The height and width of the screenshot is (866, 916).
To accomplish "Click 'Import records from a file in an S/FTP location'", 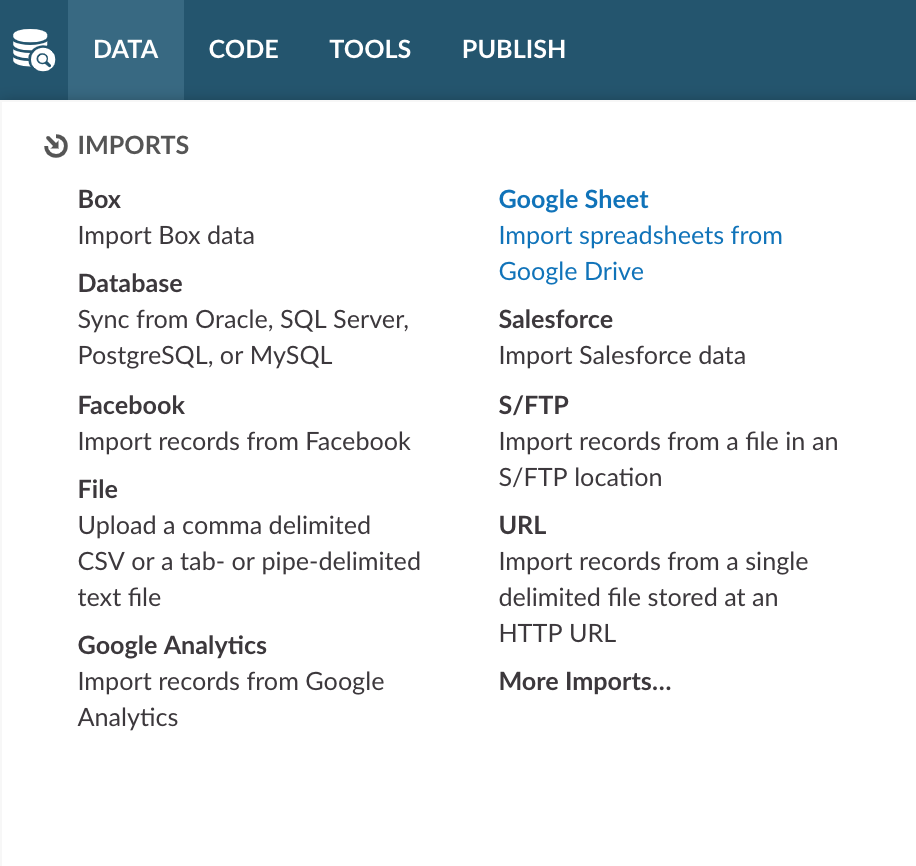I will click(x=668, y=460).
